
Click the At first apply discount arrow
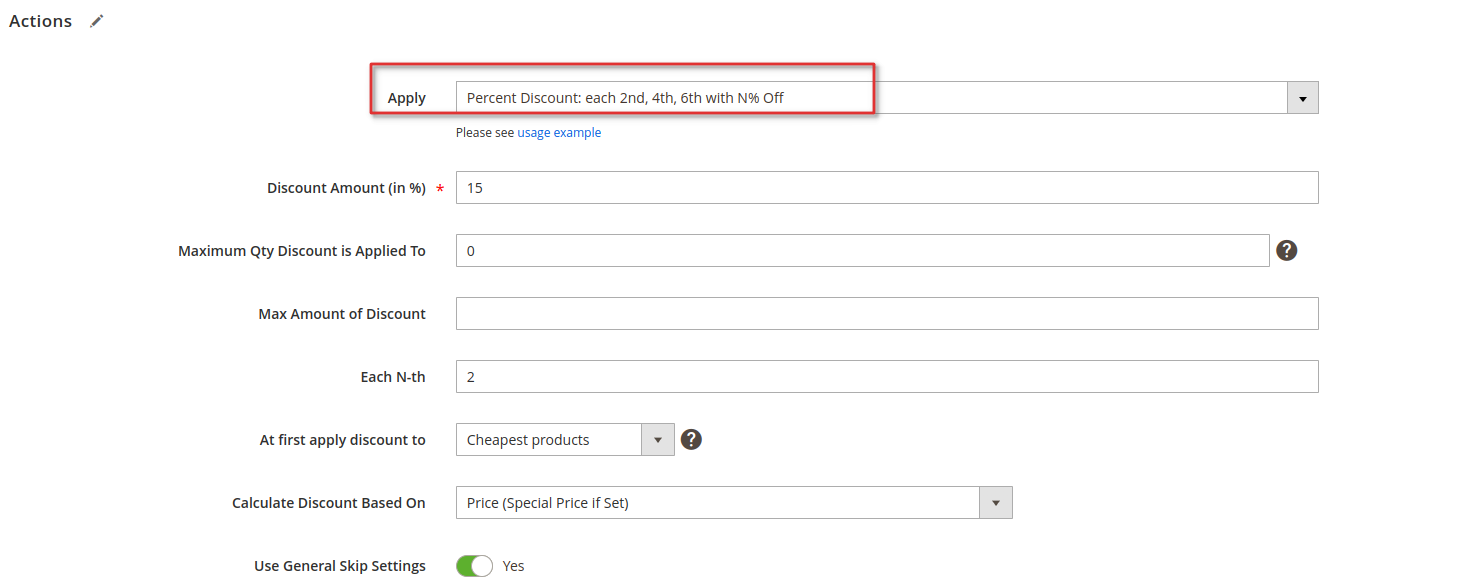658,440
